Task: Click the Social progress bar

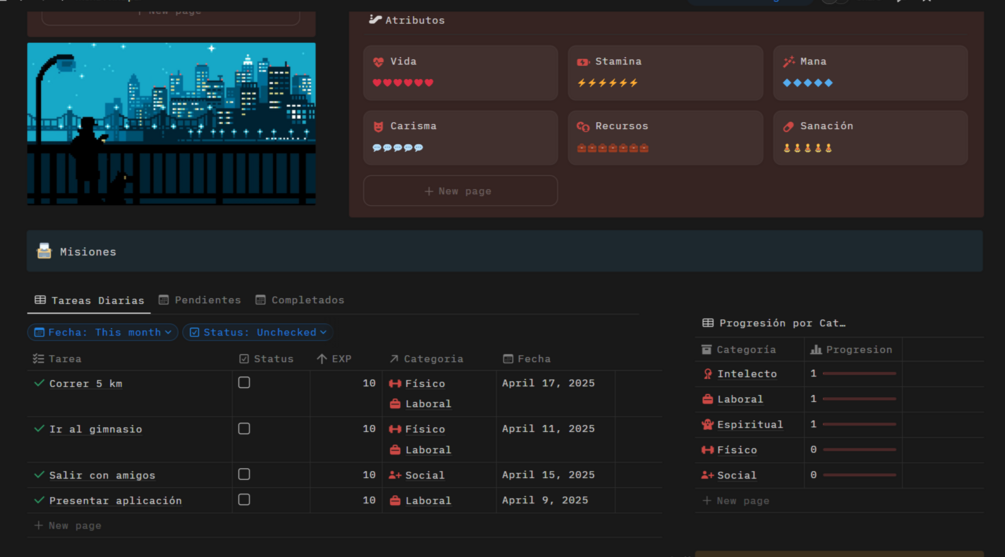Action: pos(859,475)
